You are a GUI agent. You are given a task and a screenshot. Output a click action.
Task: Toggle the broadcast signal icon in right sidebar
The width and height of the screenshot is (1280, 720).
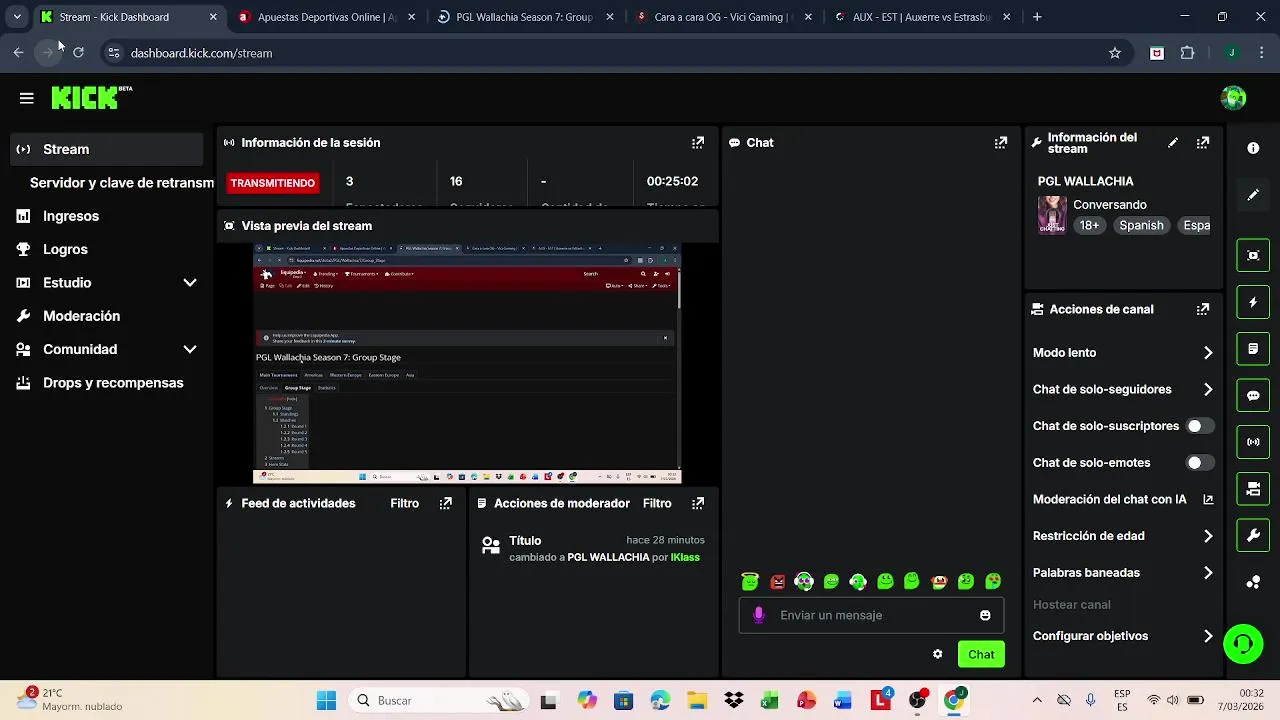[1253, 442]
